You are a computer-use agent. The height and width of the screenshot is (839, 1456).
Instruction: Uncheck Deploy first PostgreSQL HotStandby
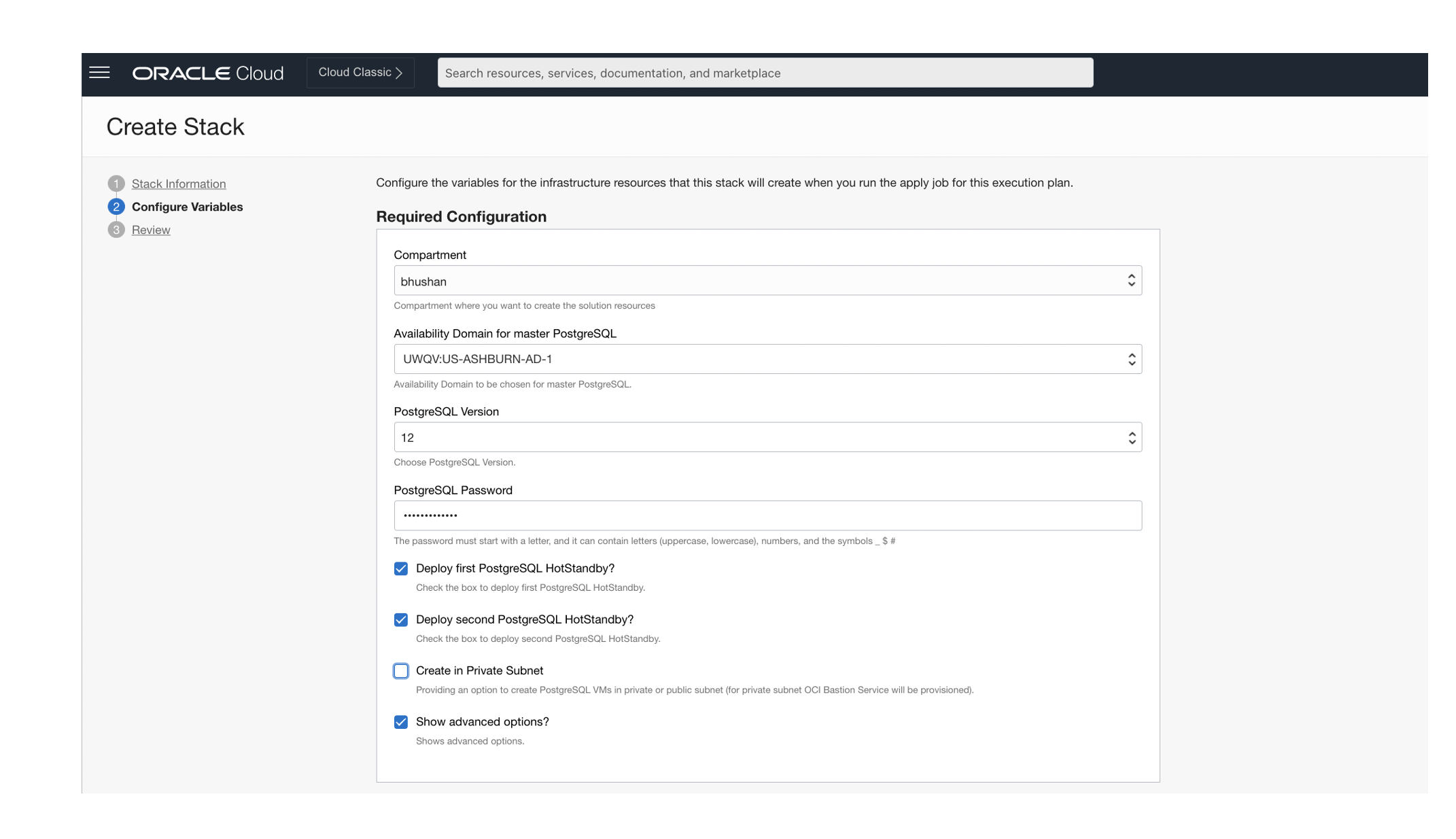click(401, 568)
